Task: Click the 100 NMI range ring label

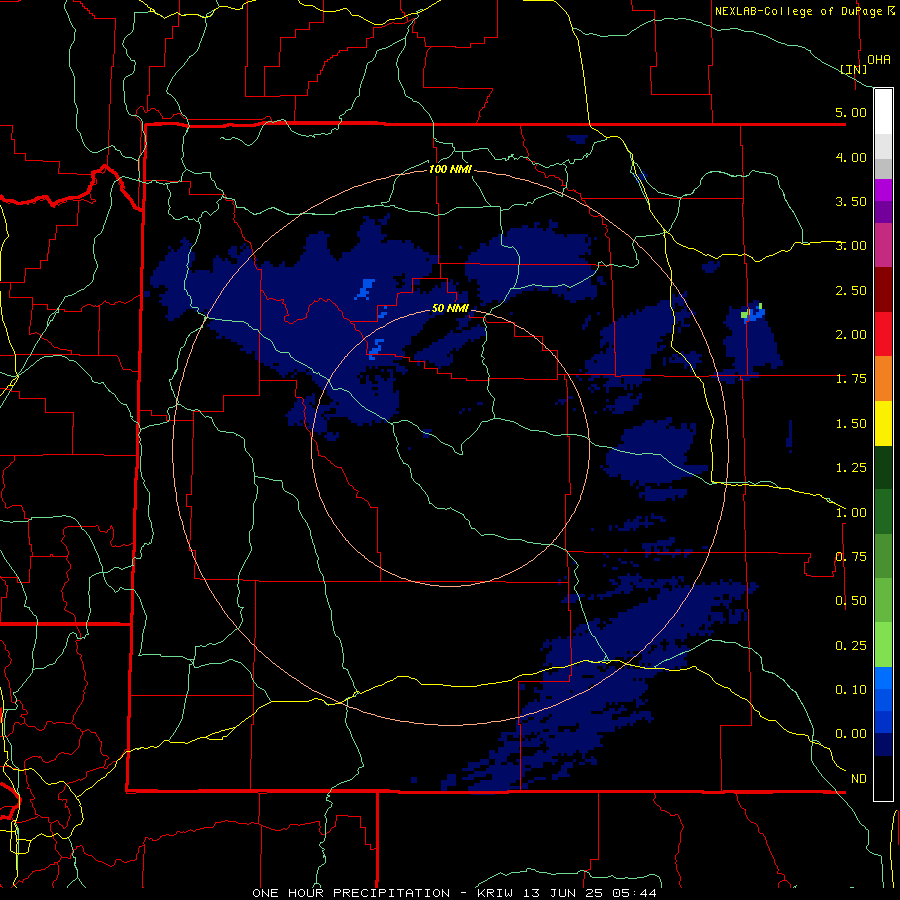Action: pyautogui.click(x=451, y=169)
